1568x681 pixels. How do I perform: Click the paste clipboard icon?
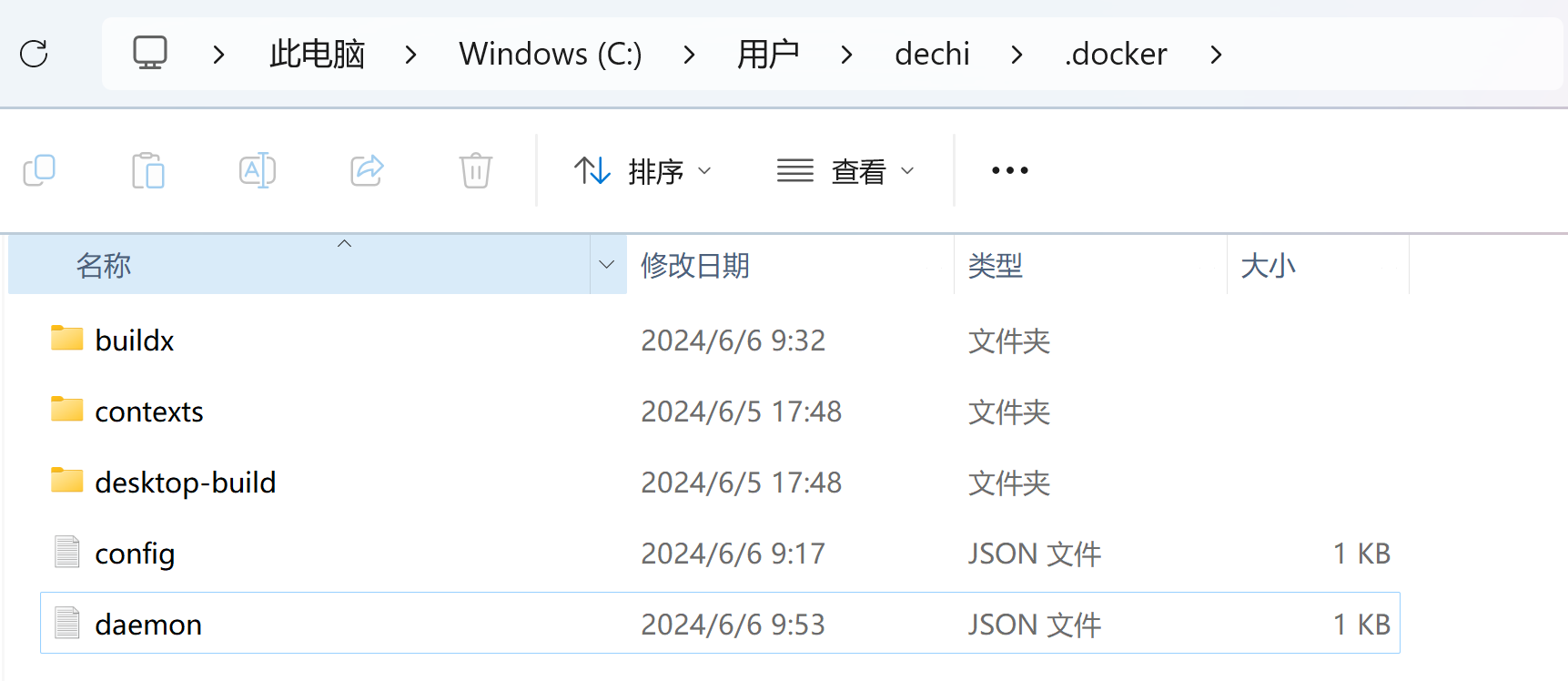coord(148,170)
